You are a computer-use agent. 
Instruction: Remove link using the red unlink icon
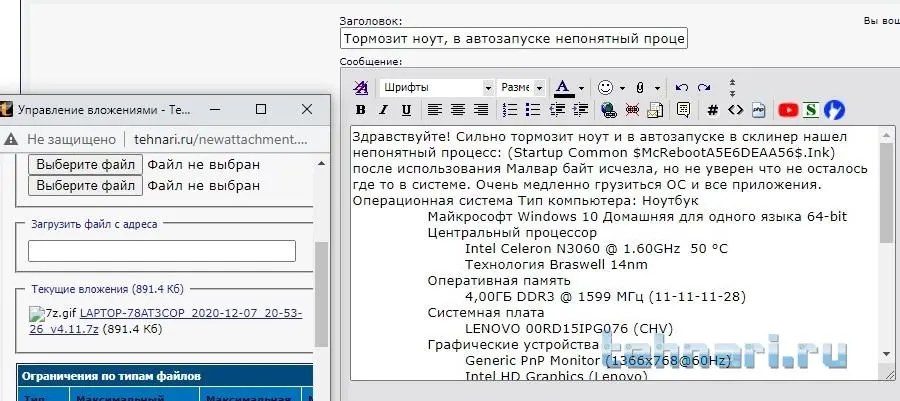pos(632,110)
